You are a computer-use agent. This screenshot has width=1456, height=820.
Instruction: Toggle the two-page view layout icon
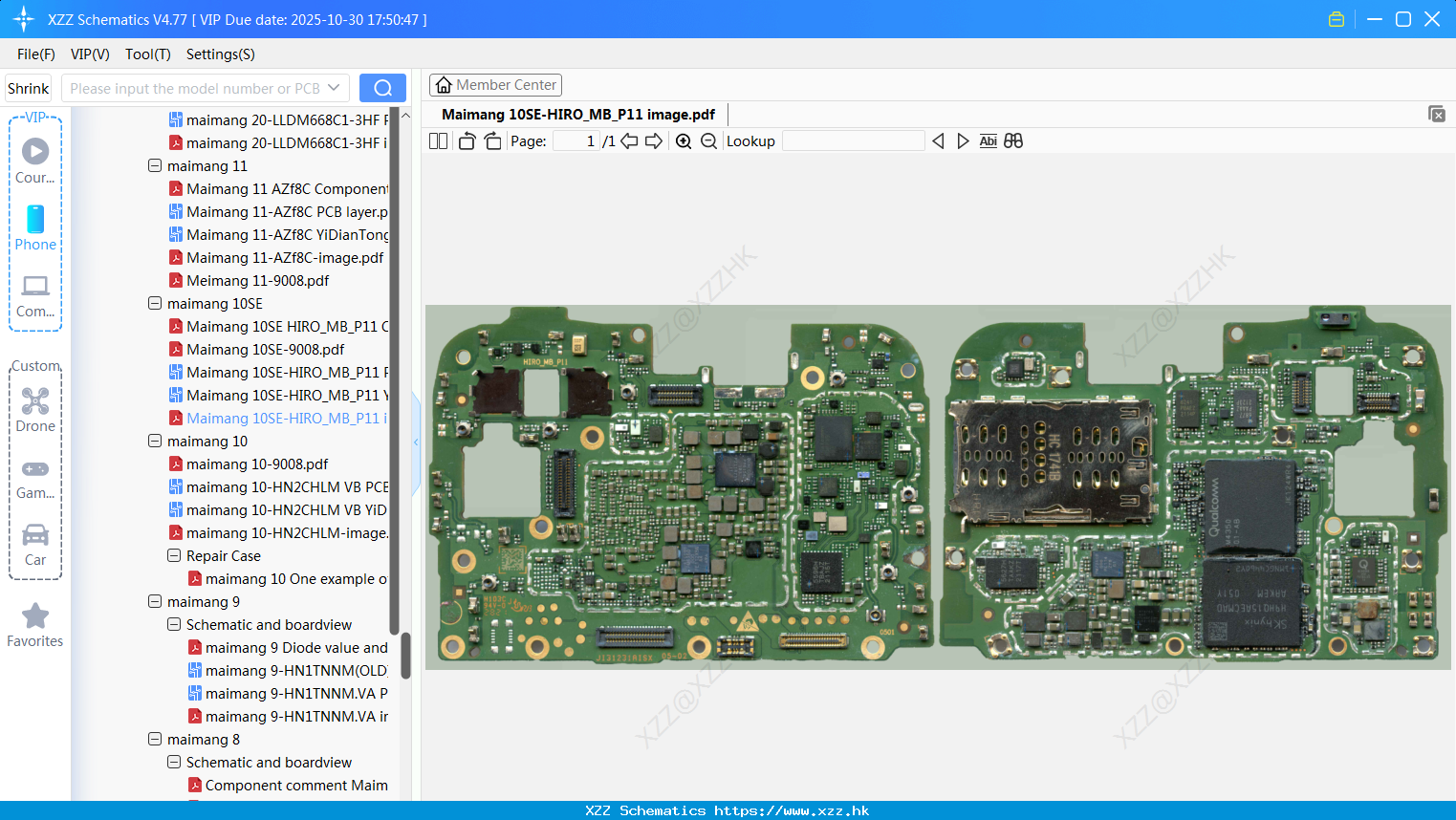[x=438, y=140]
